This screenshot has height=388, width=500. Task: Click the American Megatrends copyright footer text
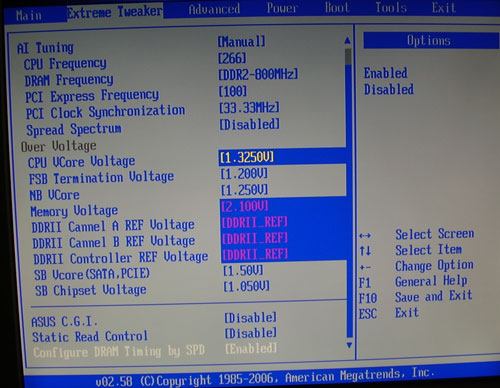tap(265, 378)
